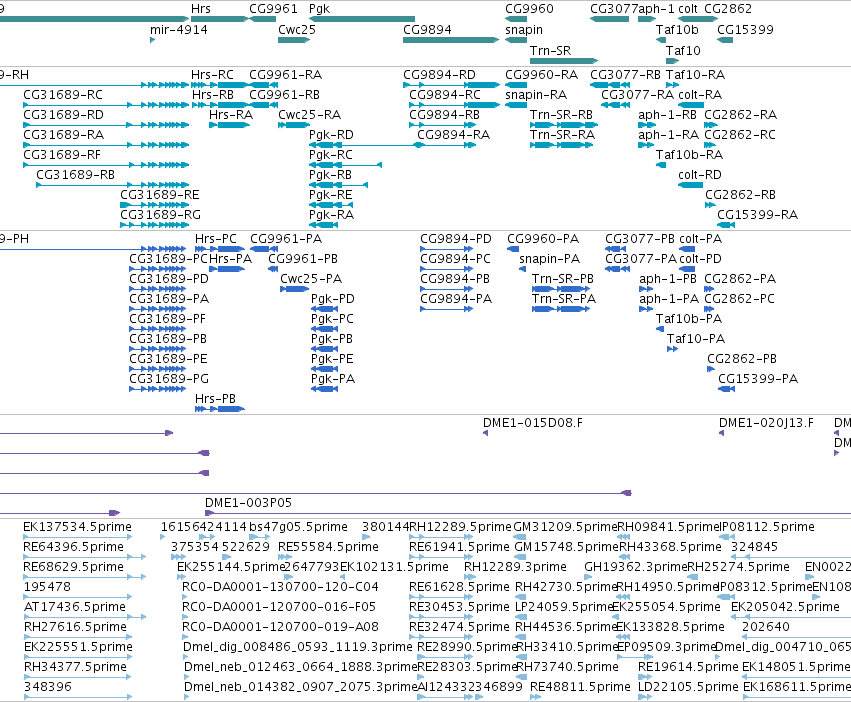Select the CG31689-RG transcript label
This screenshot has height=702, width=851.
coord(161,214)
